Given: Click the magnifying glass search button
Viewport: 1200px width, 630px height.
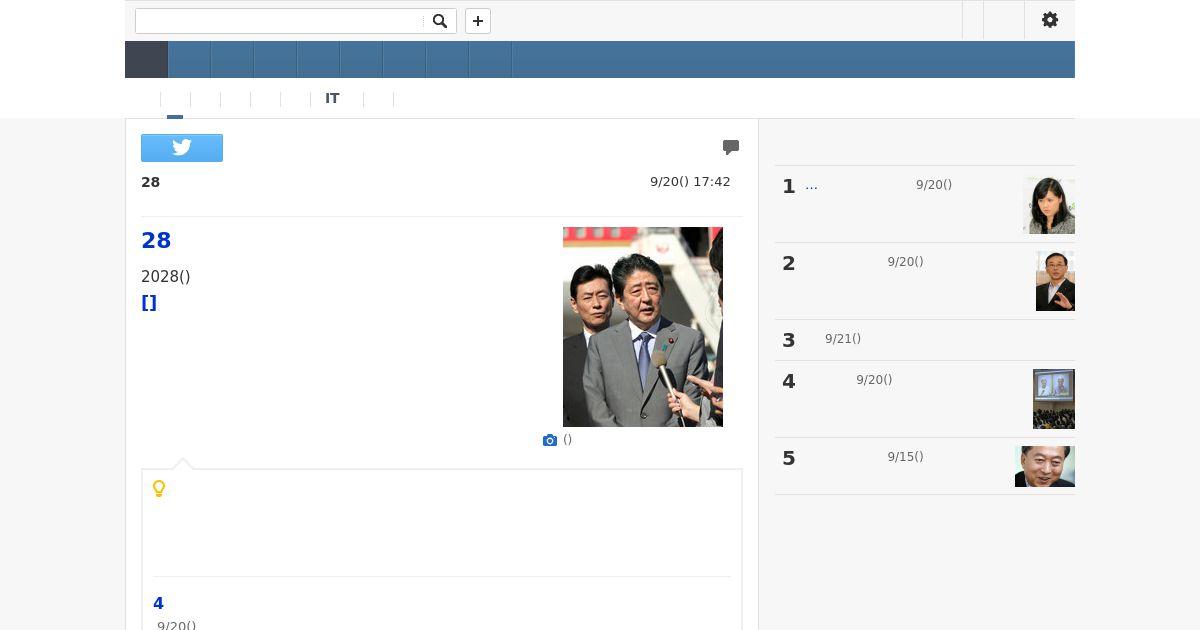Looking at the screenshot, I should click(x=440, y=21).
